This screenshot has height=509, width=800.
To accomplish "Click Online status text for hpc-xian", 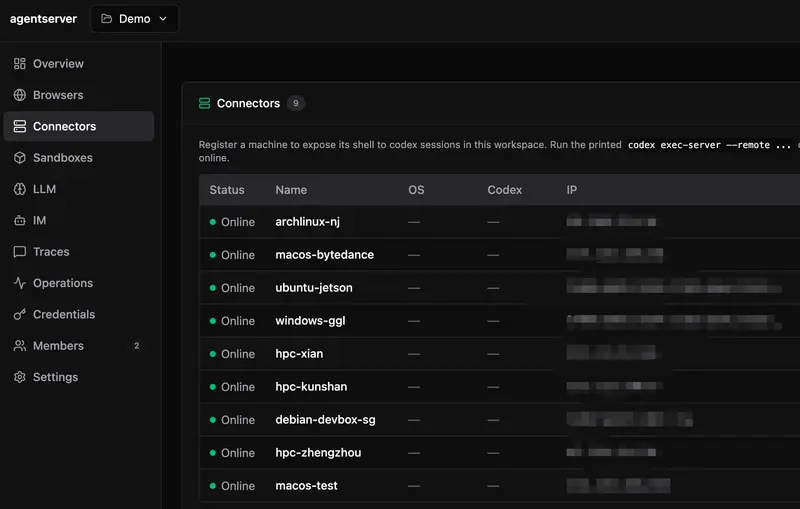I will point(238,354).
